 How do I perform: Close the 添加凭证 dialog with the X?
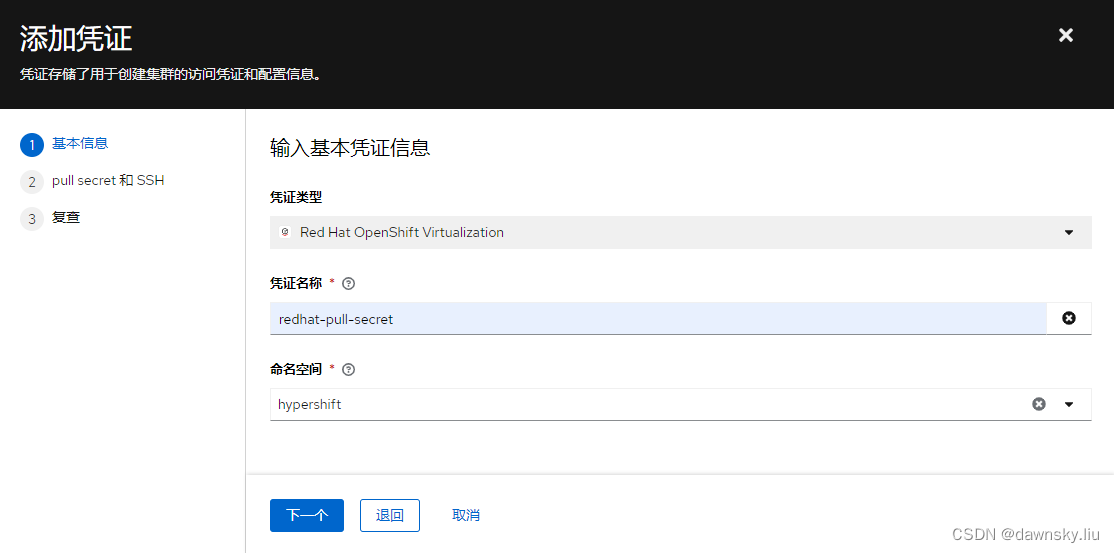1066,35
